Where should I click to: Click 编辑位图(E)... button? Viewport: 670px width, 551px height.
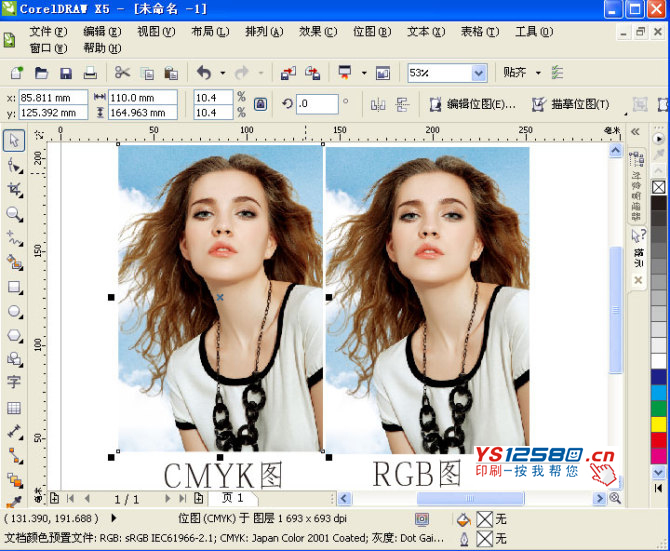(472, 104)
